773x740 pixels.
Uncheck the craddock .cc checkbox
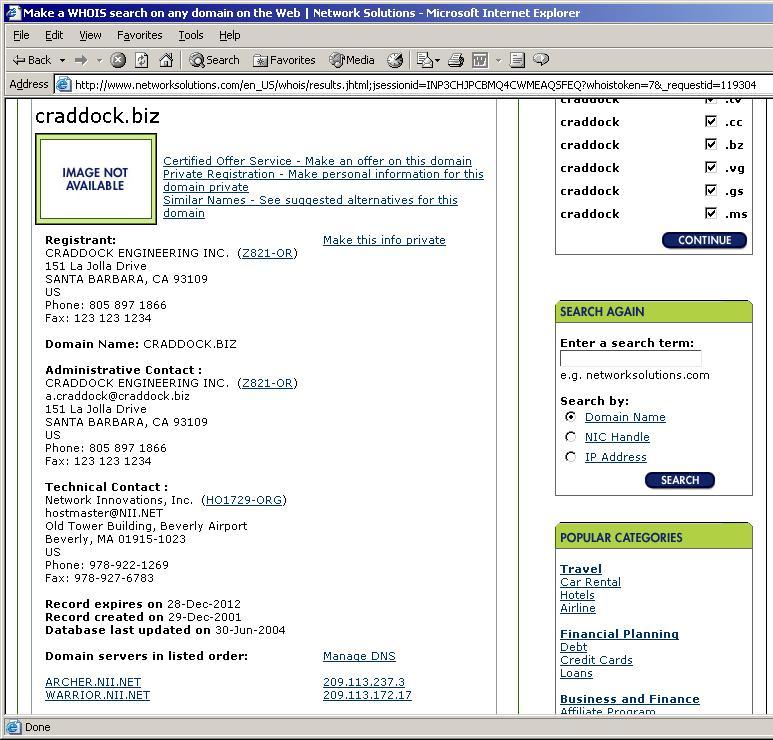point(710,121)
